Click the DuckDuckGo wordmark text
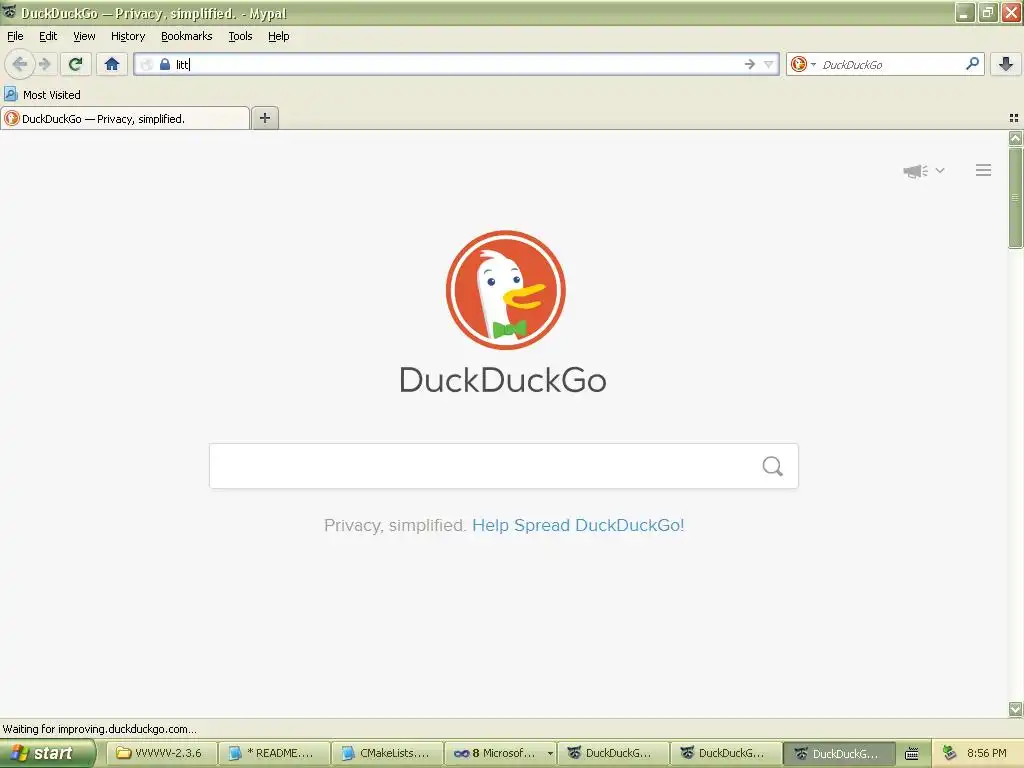 503,380
